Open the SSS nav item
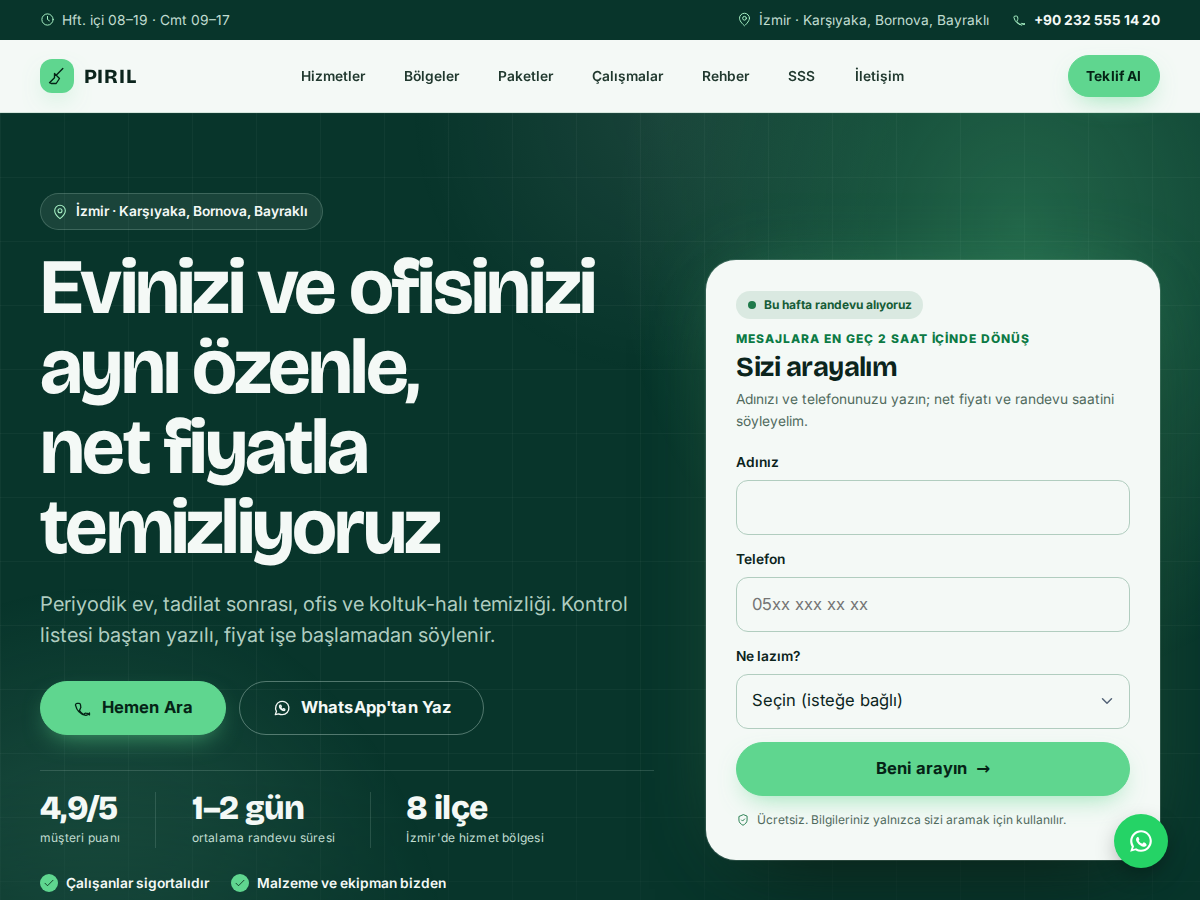The image size is (1200, 900). 801,76
